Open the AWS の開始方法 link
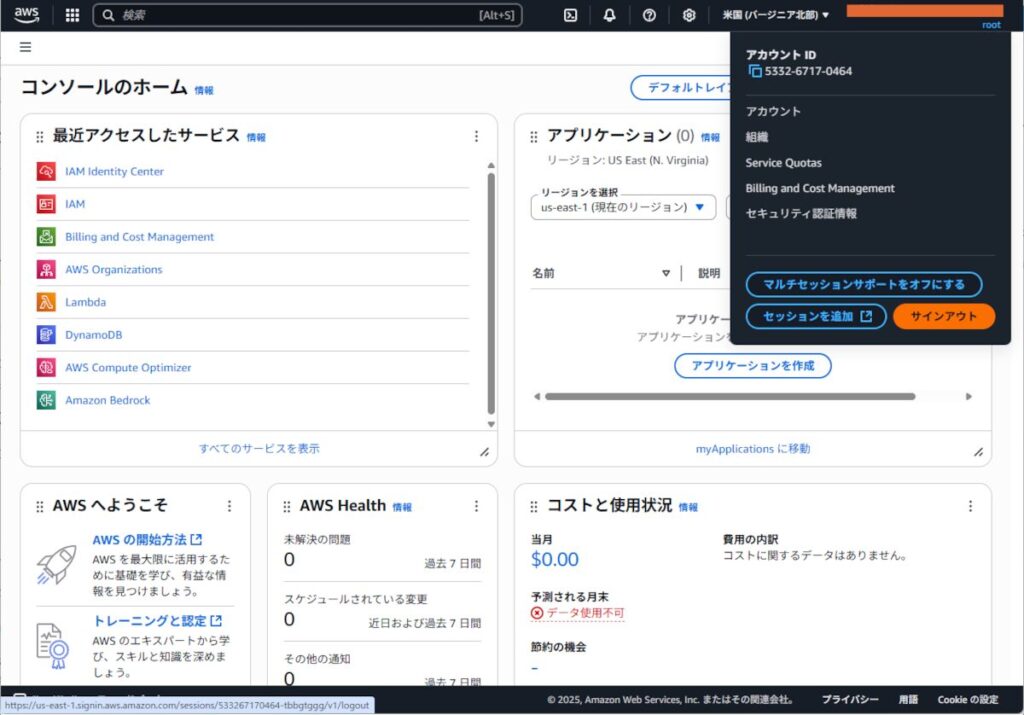1024x715 pixels. click(x=148, y=539)
